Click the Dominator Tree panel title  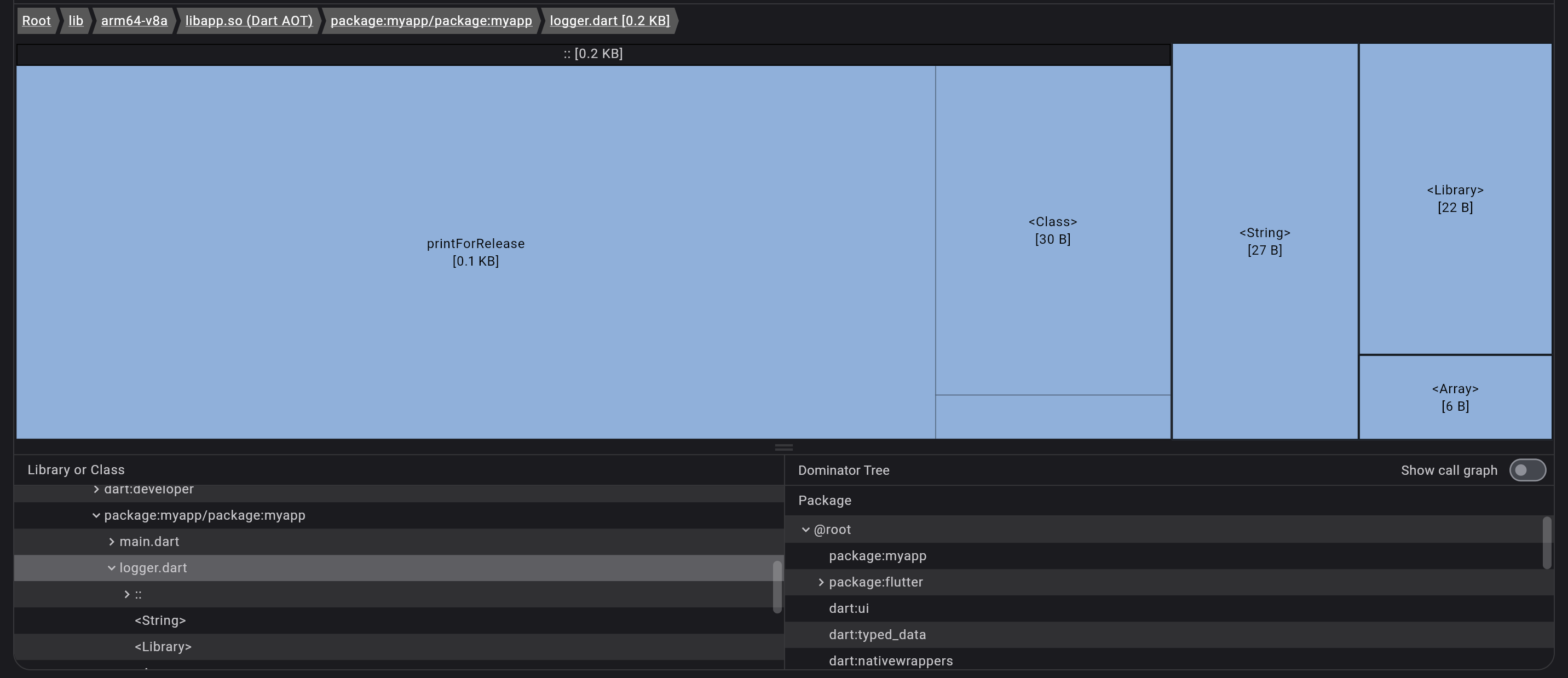point(844,470)
